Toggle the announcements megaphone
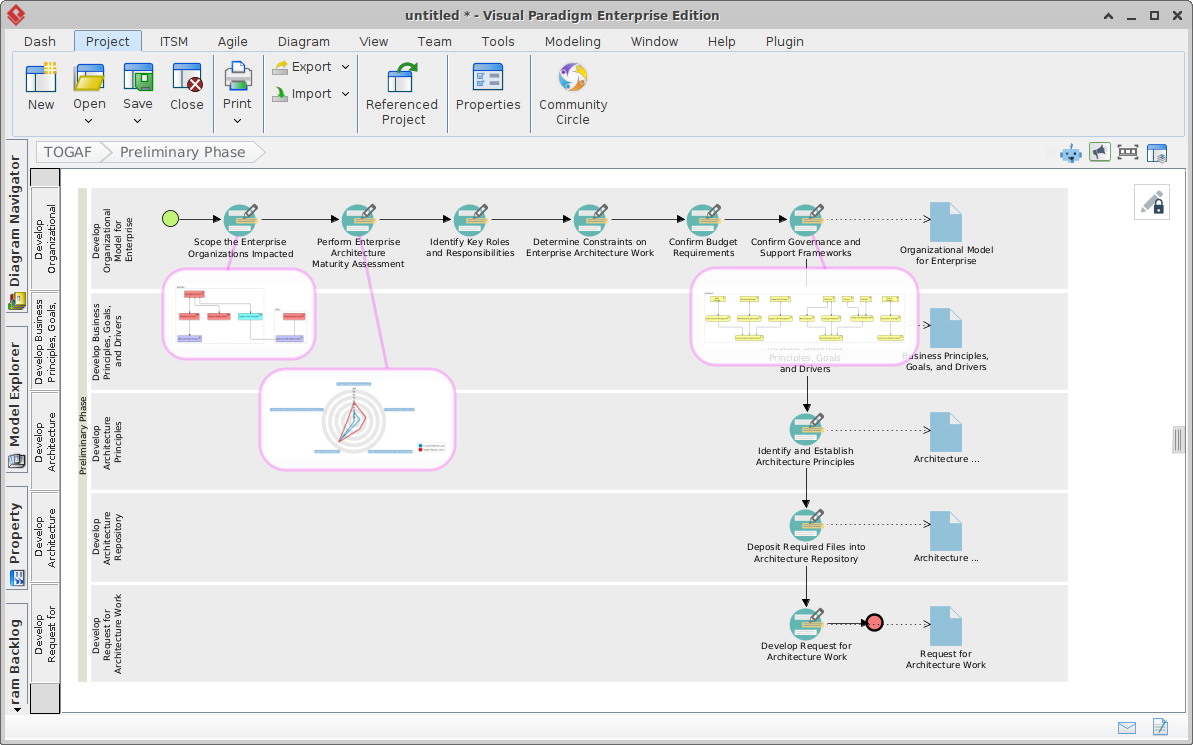 tap(1099, 152)
